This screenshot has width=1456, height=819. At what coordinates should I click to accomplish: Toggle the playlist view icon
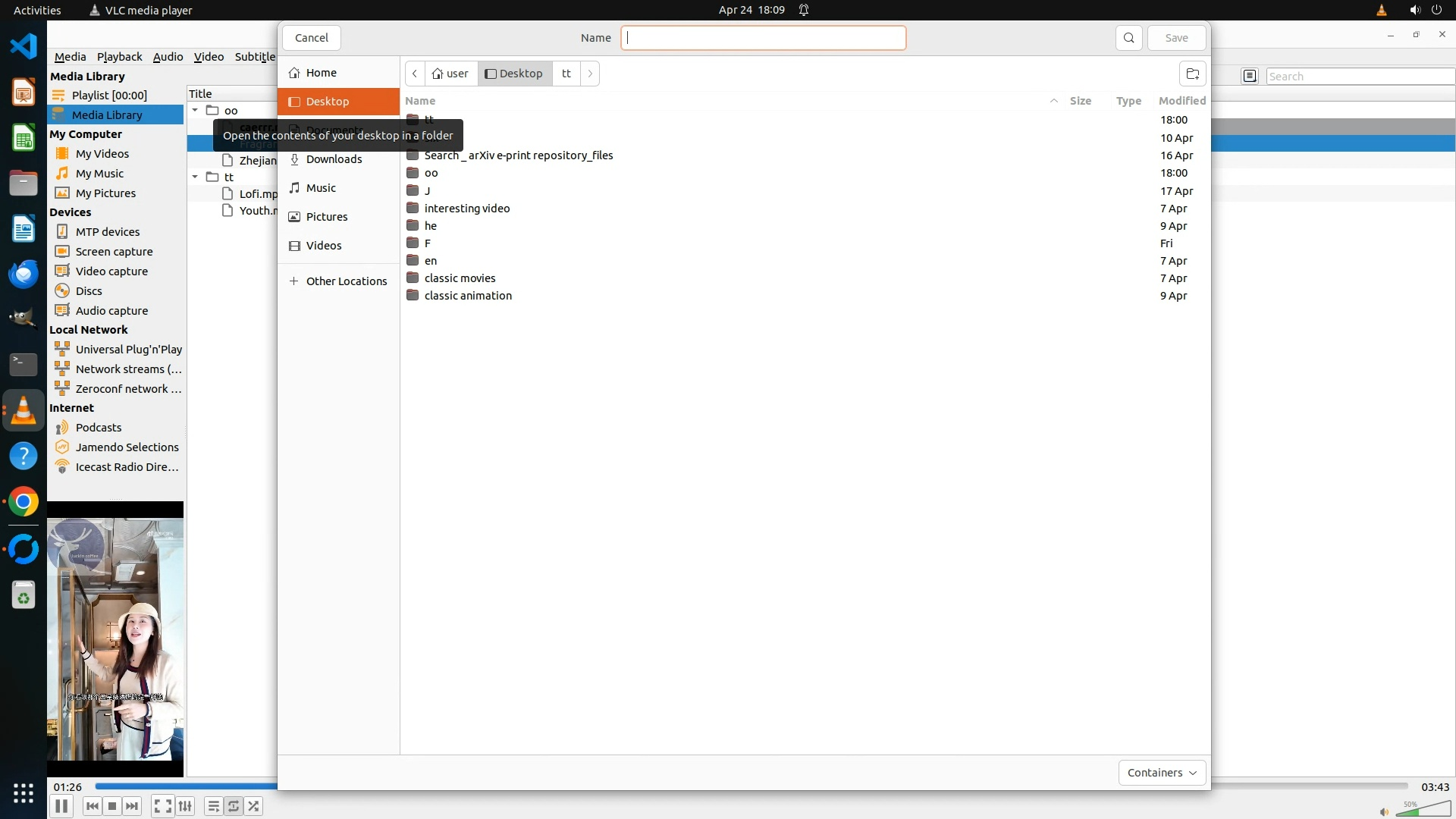214,806
